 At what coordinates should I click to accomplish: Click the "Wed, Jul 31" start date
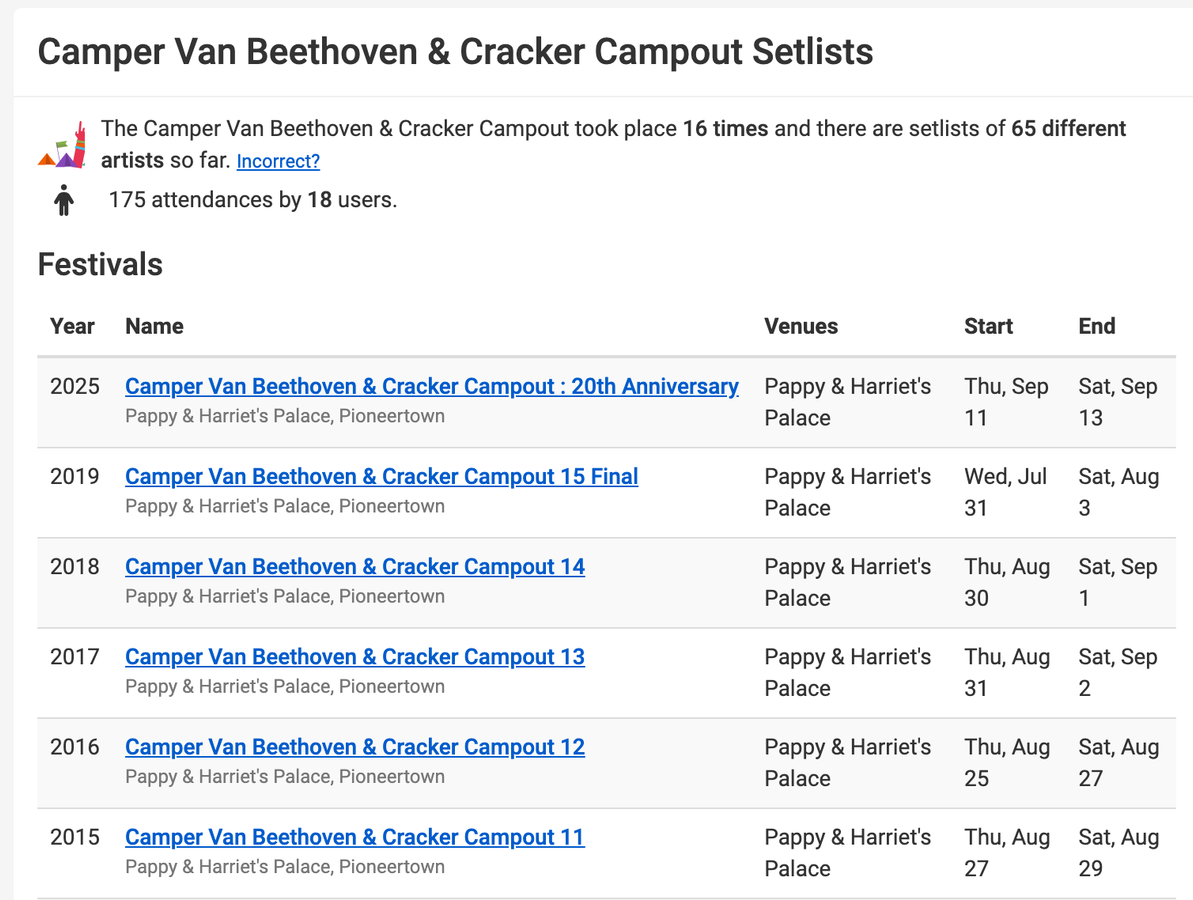coord(1004,492)
